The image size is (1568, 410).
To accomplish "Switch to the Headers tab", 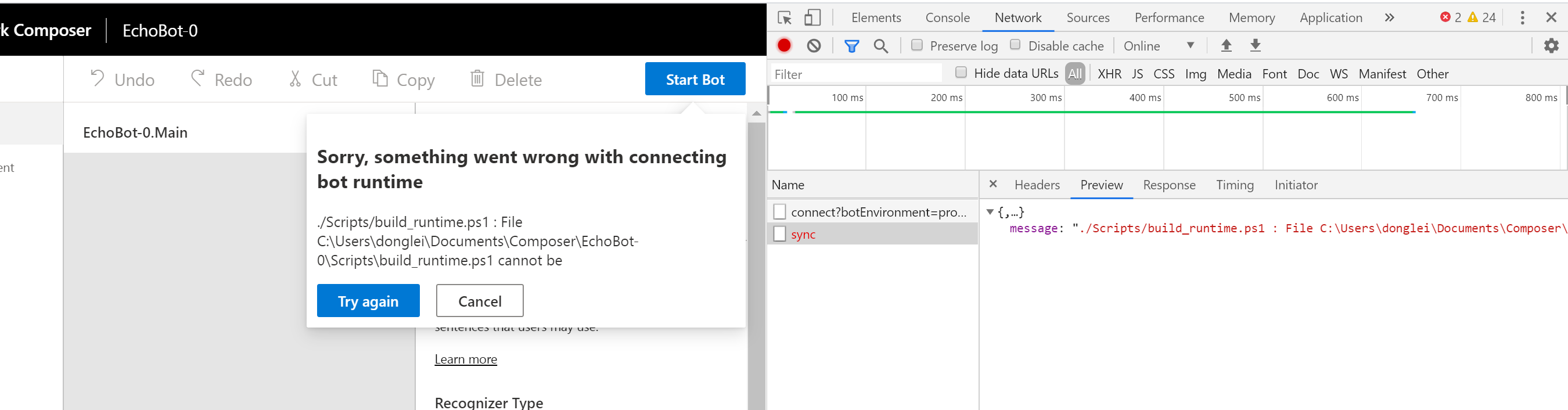I will 1037,185.
